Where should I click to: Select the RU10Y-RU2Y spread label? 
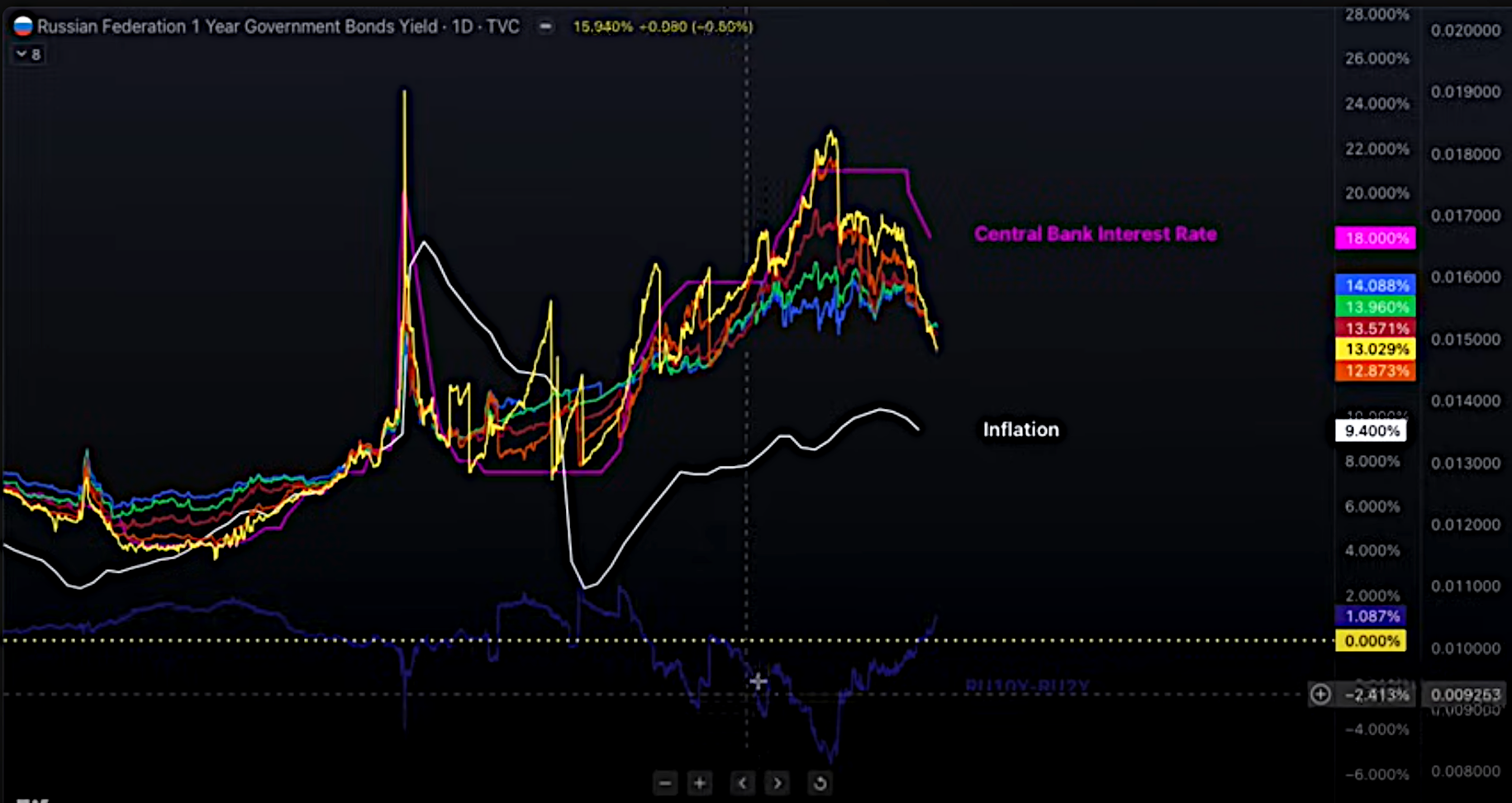point(1027,686)
